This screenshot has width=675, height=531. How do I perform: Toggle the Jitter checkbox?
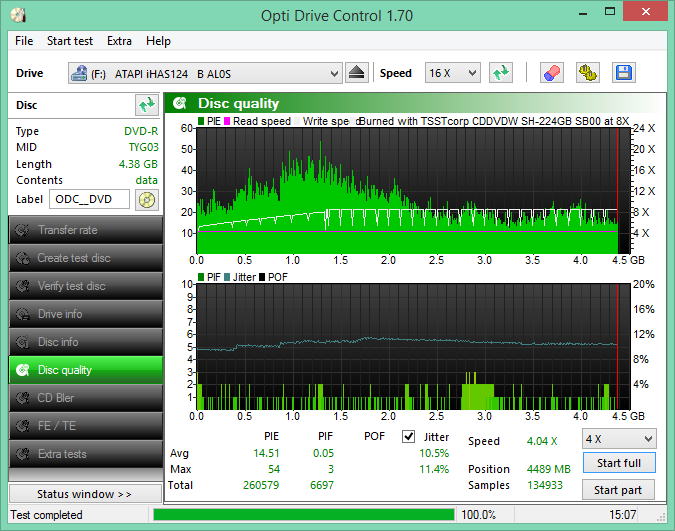408,437
